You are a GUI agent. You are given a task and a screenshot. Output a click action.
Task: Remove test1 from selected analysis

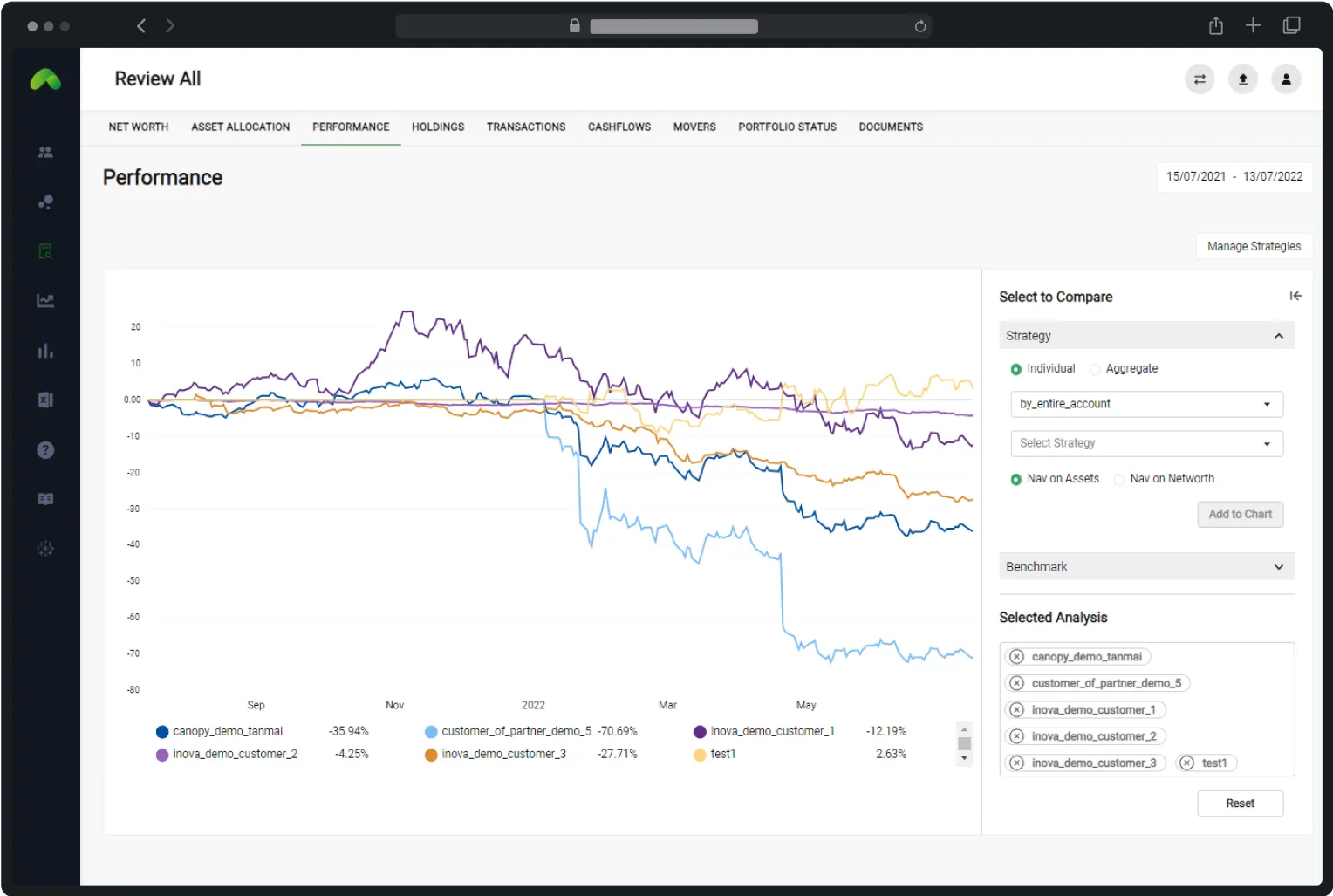tap(1186, 763)
